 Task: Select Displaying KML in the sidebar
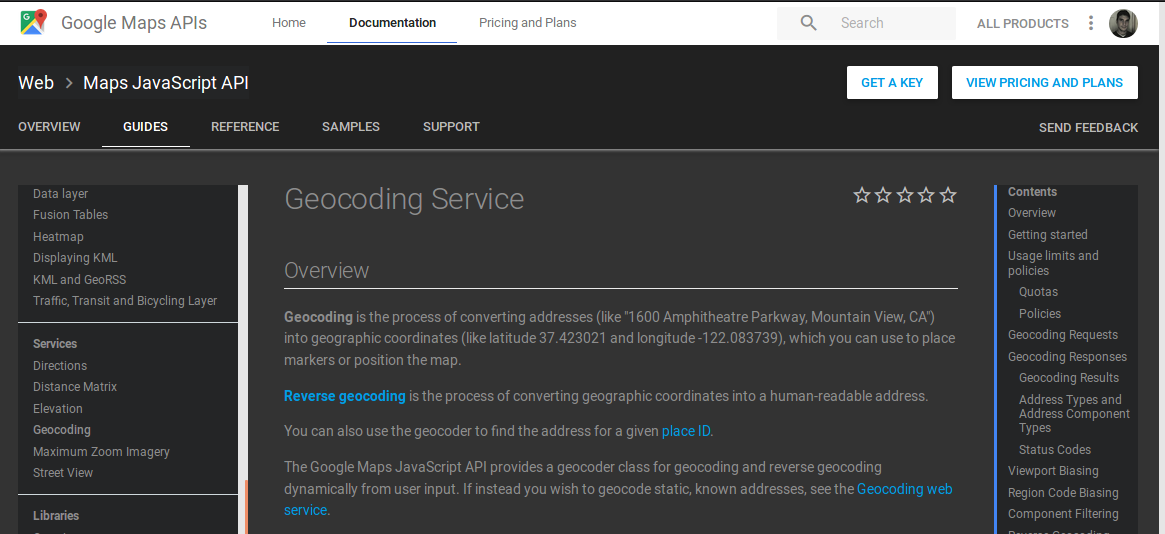(x=75, y=258)
